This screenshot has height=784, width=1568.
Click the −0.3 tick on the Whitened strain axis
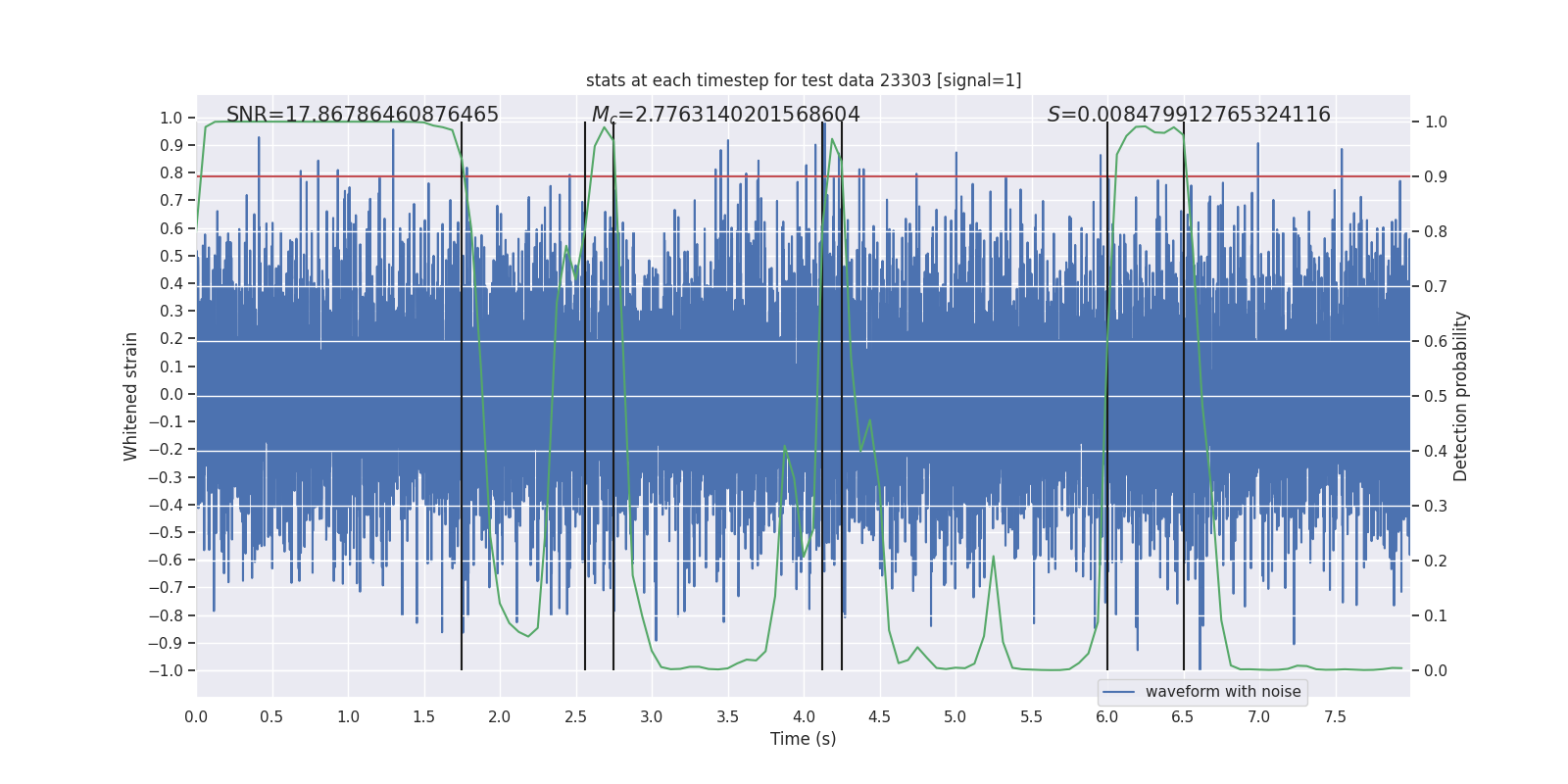[166, 477]
